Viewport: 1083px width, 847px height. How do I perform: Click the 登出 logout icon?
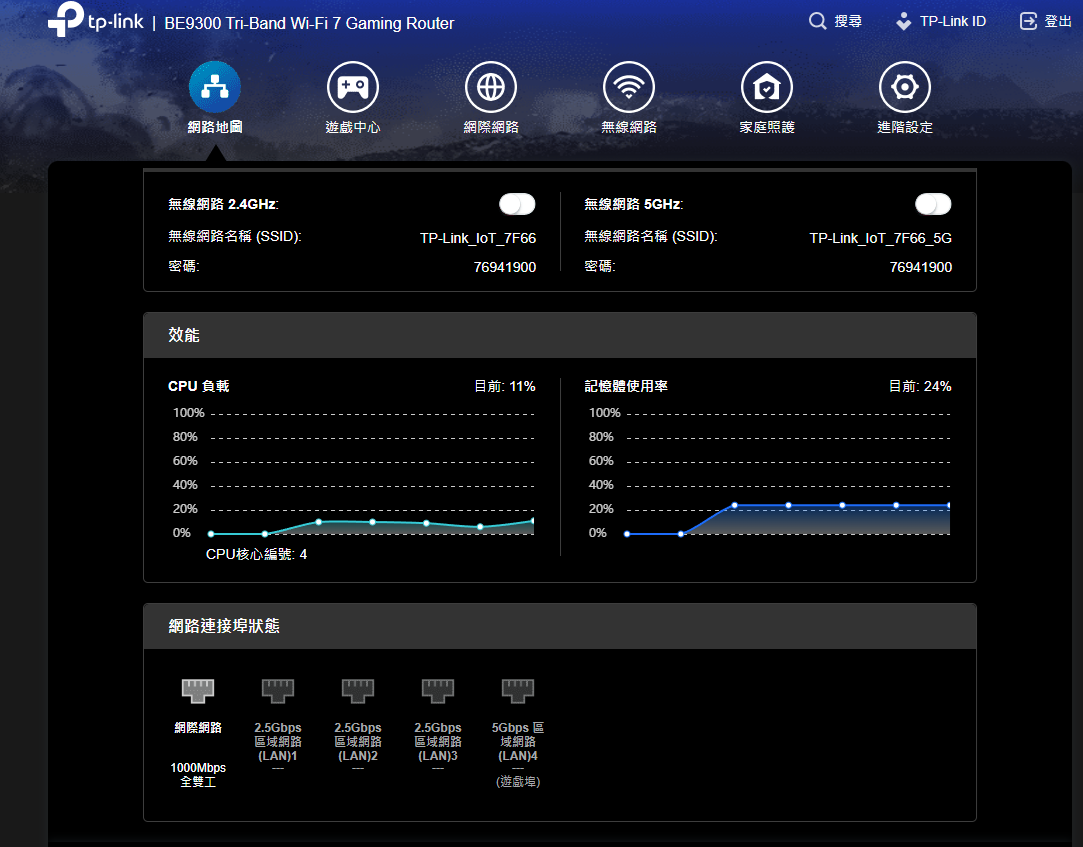pyautogui.click(x=1028, y=21)
